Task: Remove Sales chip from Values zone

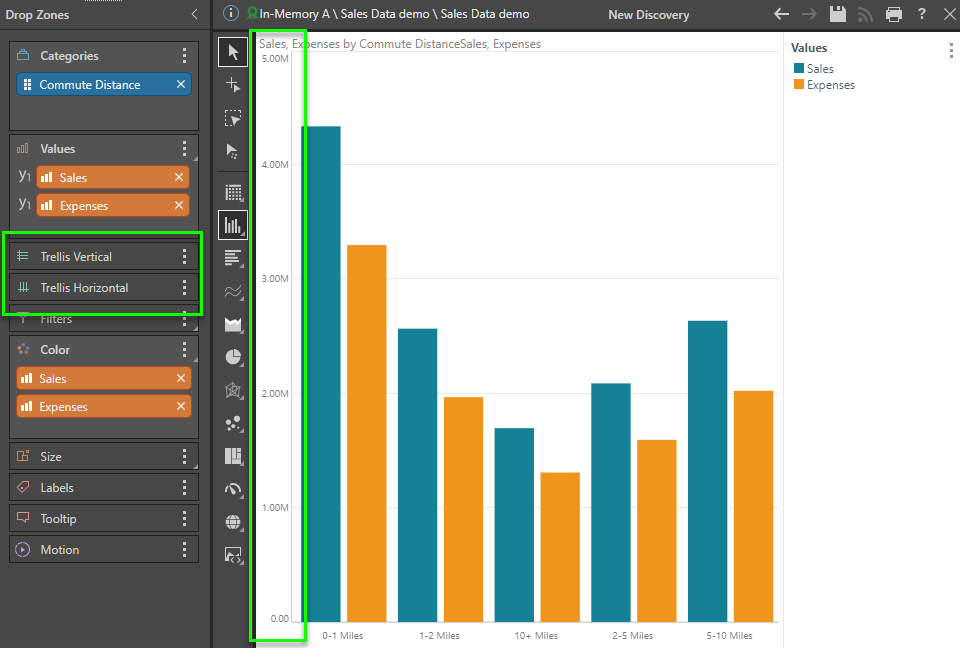Action: click(x=179, y=177)
